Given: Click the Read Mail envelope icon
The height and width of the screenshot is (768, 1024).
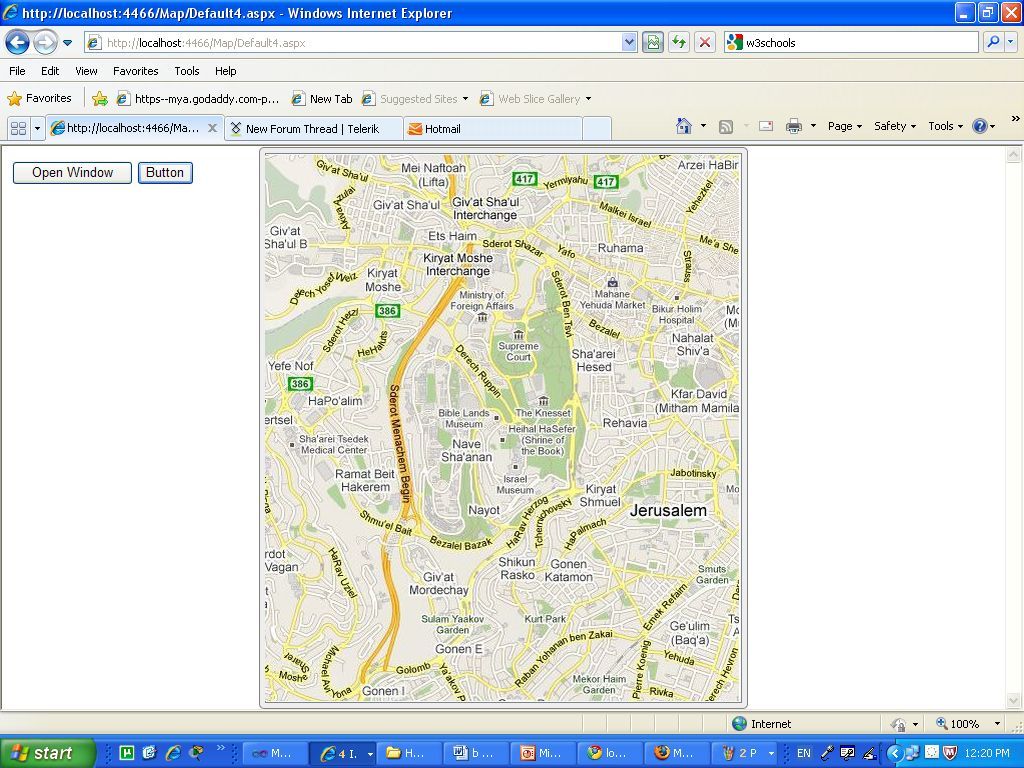Looking at the screenshot, I should click(765, 126).
